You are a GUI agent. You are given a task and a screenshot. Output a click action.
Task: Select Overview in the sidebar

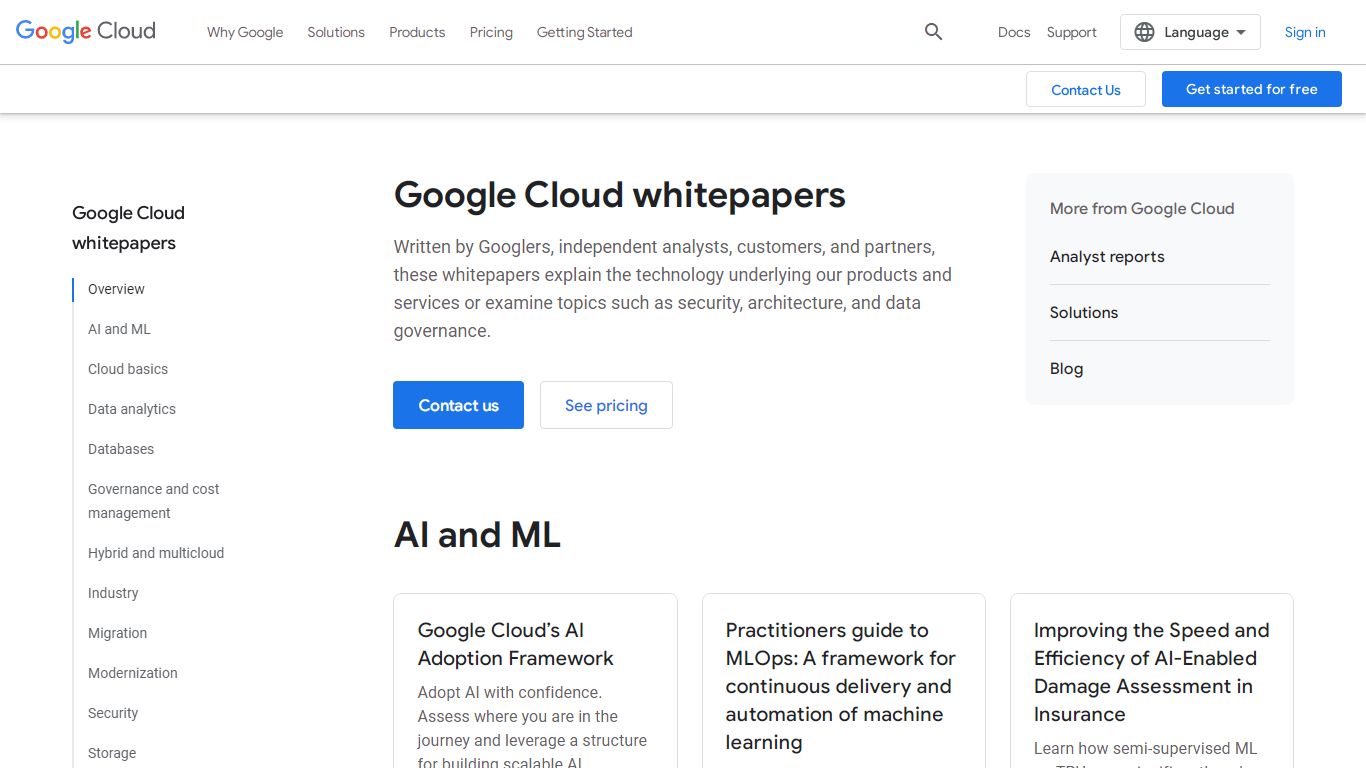[x=116, y=289]
